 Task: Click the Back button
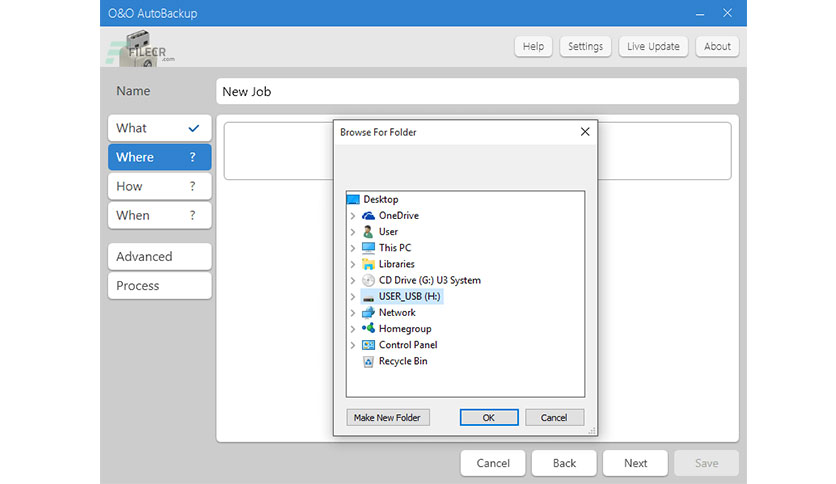tap(564, 463)
